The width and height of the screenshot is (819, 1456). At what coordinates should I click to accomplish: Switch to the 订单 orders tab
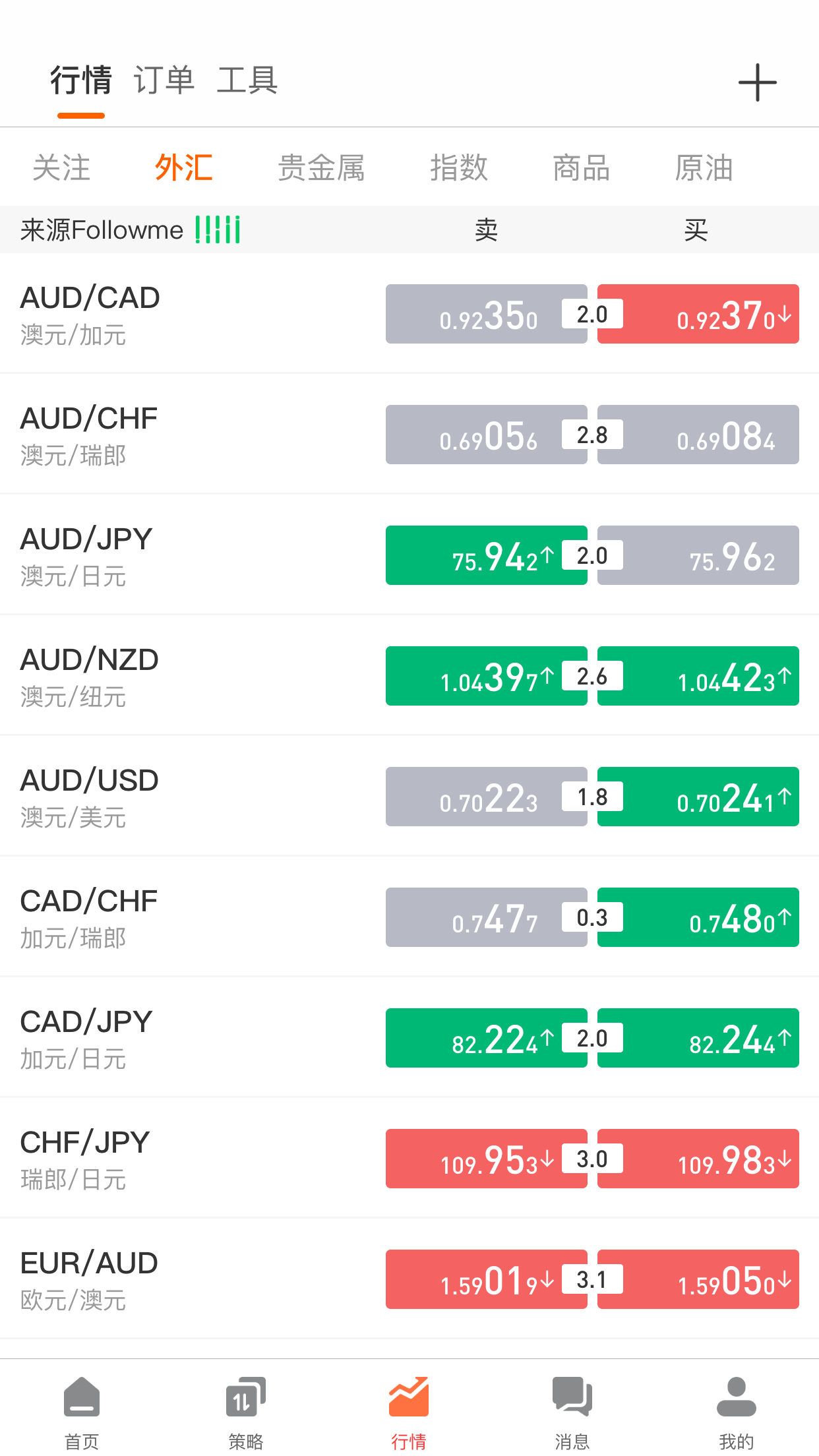click(164, 80)
